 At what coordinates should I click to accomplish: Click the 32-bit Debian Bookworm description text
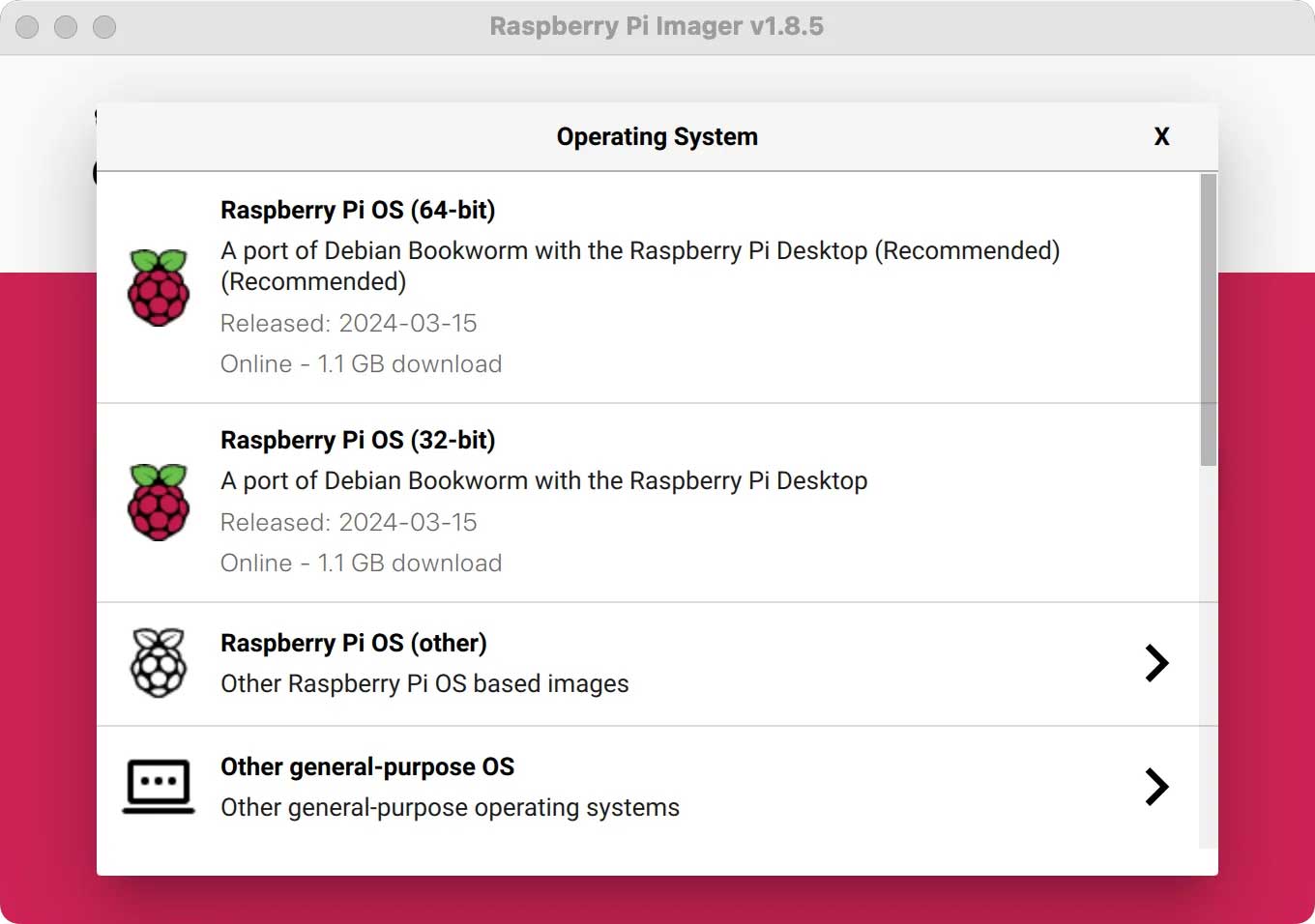[x=543, y=480]
